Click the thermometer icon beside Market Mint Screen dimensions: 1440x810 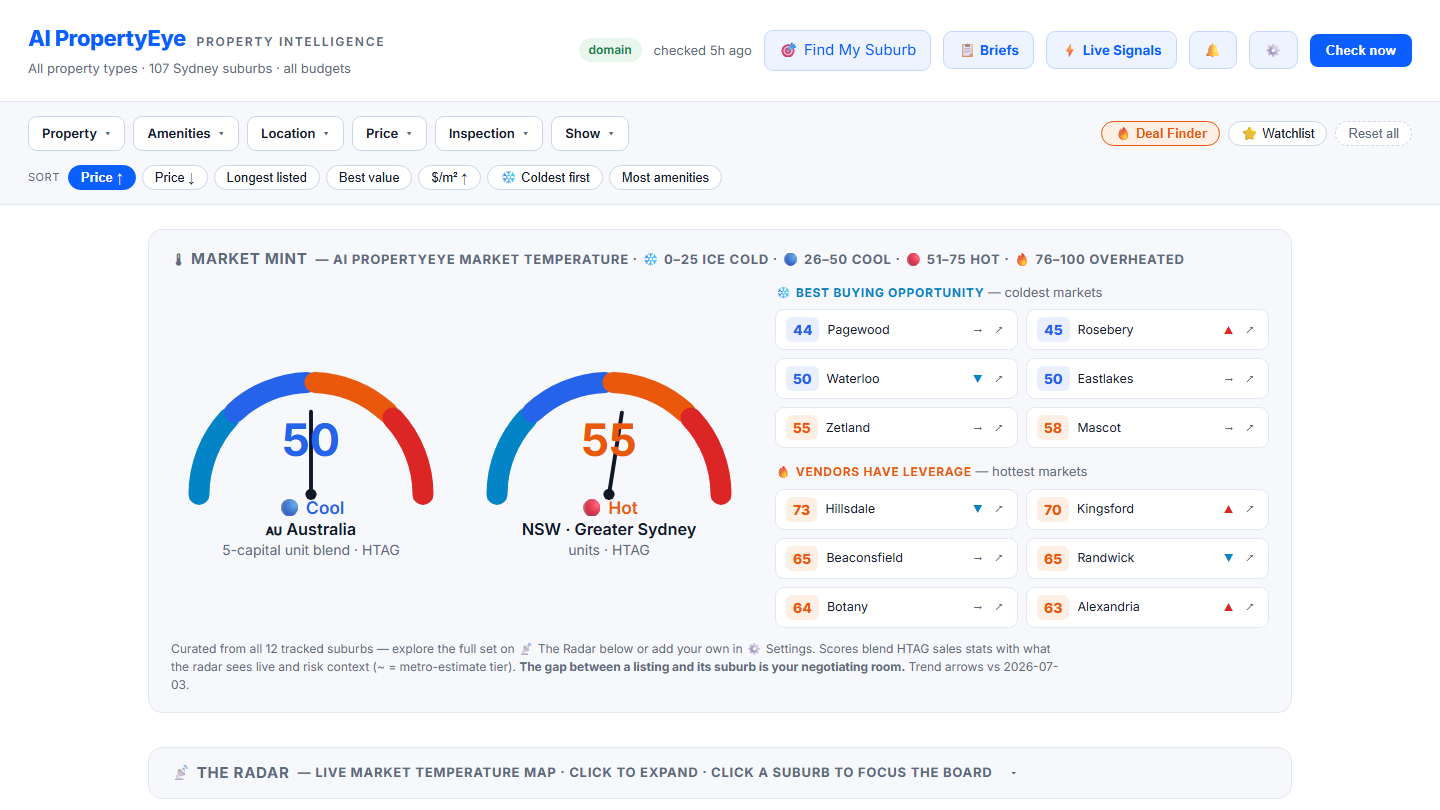click(x=178, y=260)
